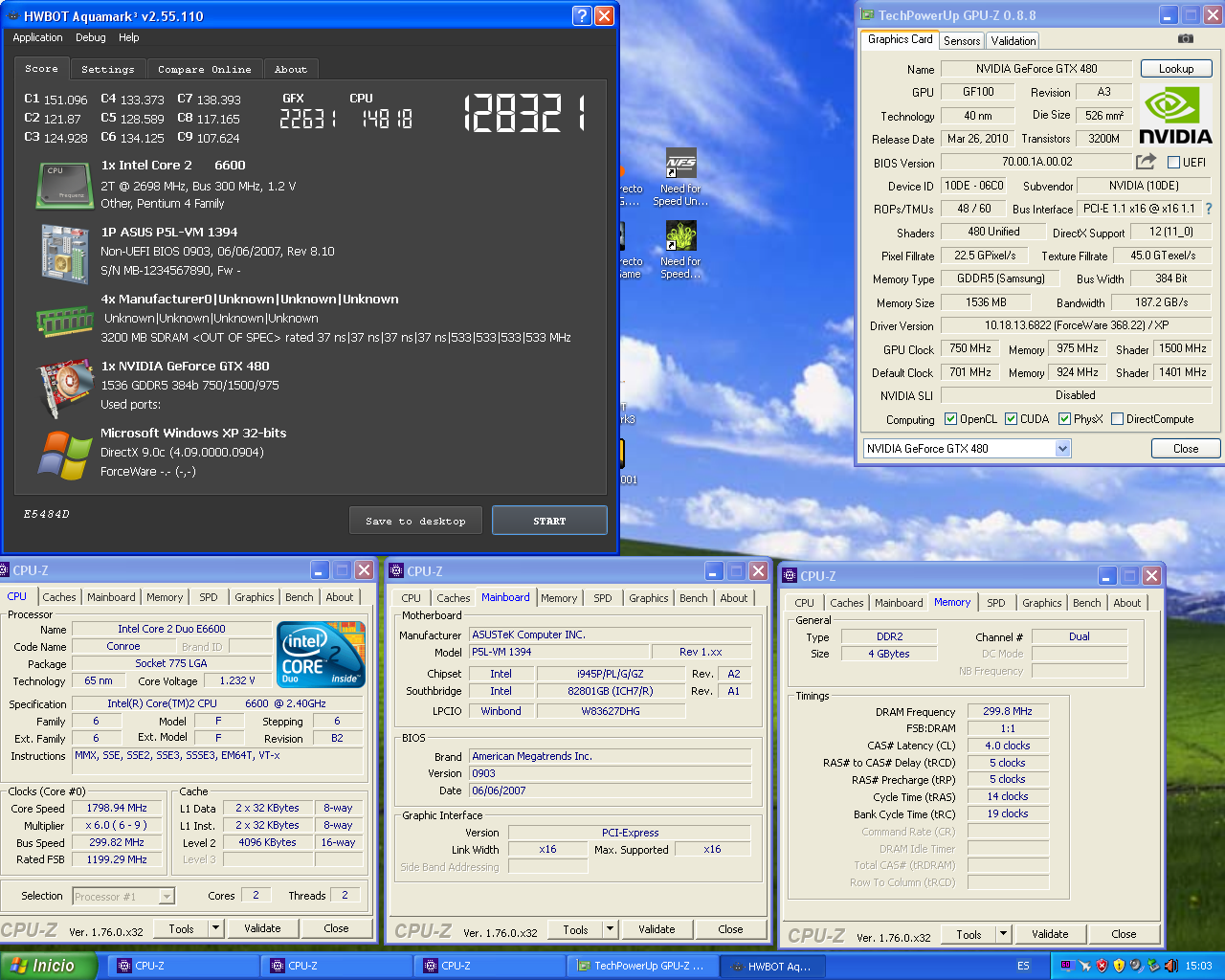Click the Close button in GPU-Z
This screenshot has height=980, width=1225.
pos(1186,448)
